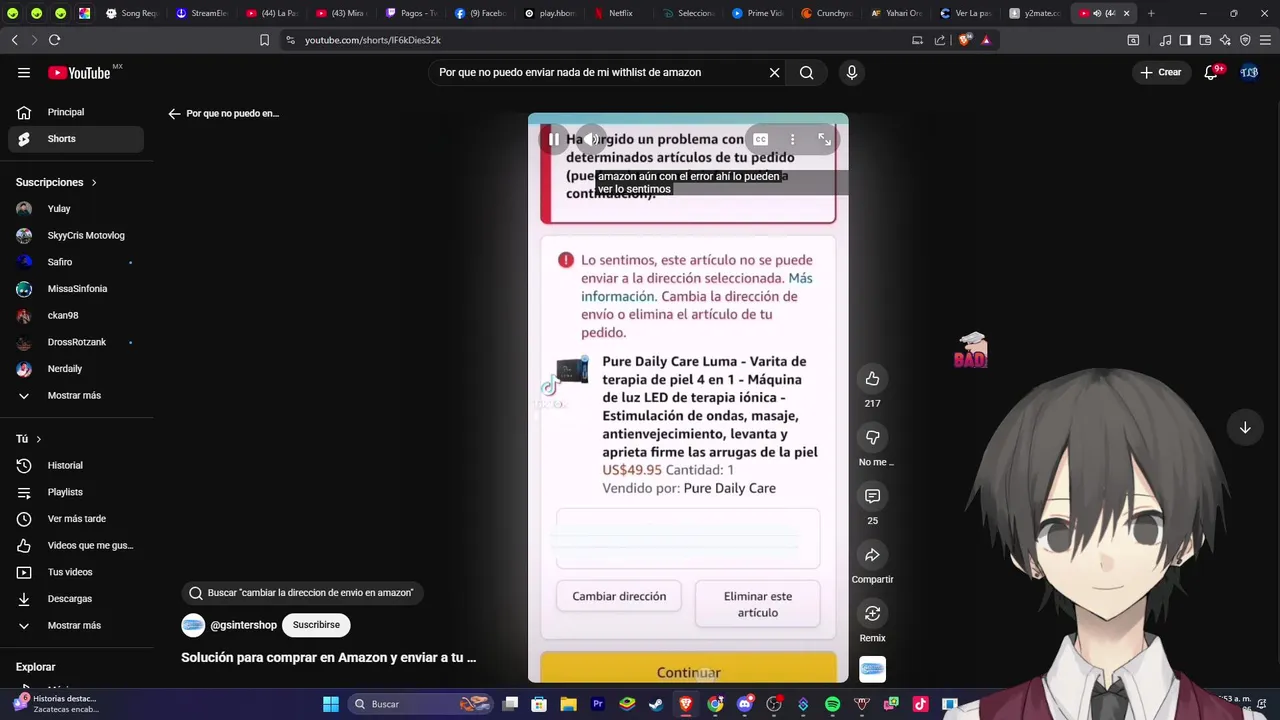Select Shorts in the sidebar
1280x720 pixels.
pyautogui.click(x=76, y=139)
